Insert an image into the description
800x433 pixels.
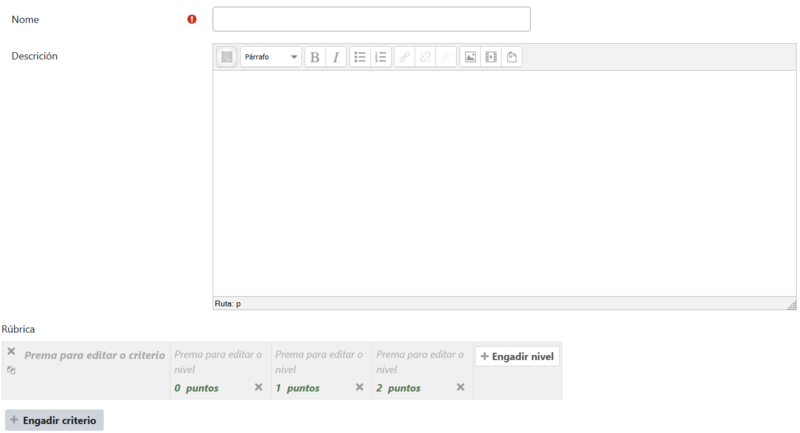[470, 57]
